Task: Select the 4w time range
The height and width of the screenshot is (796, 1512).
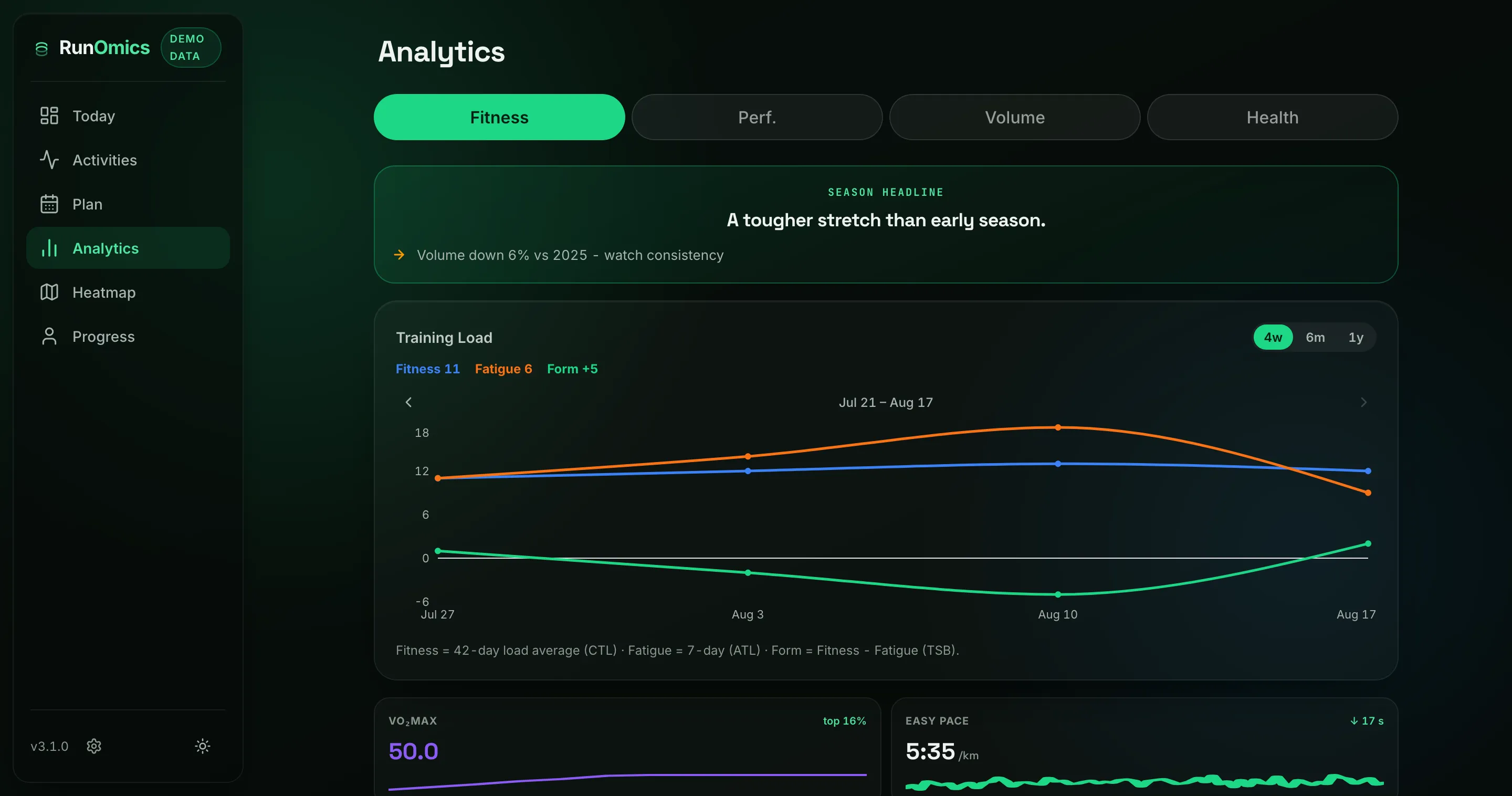Action: (x=1273, y=338)
